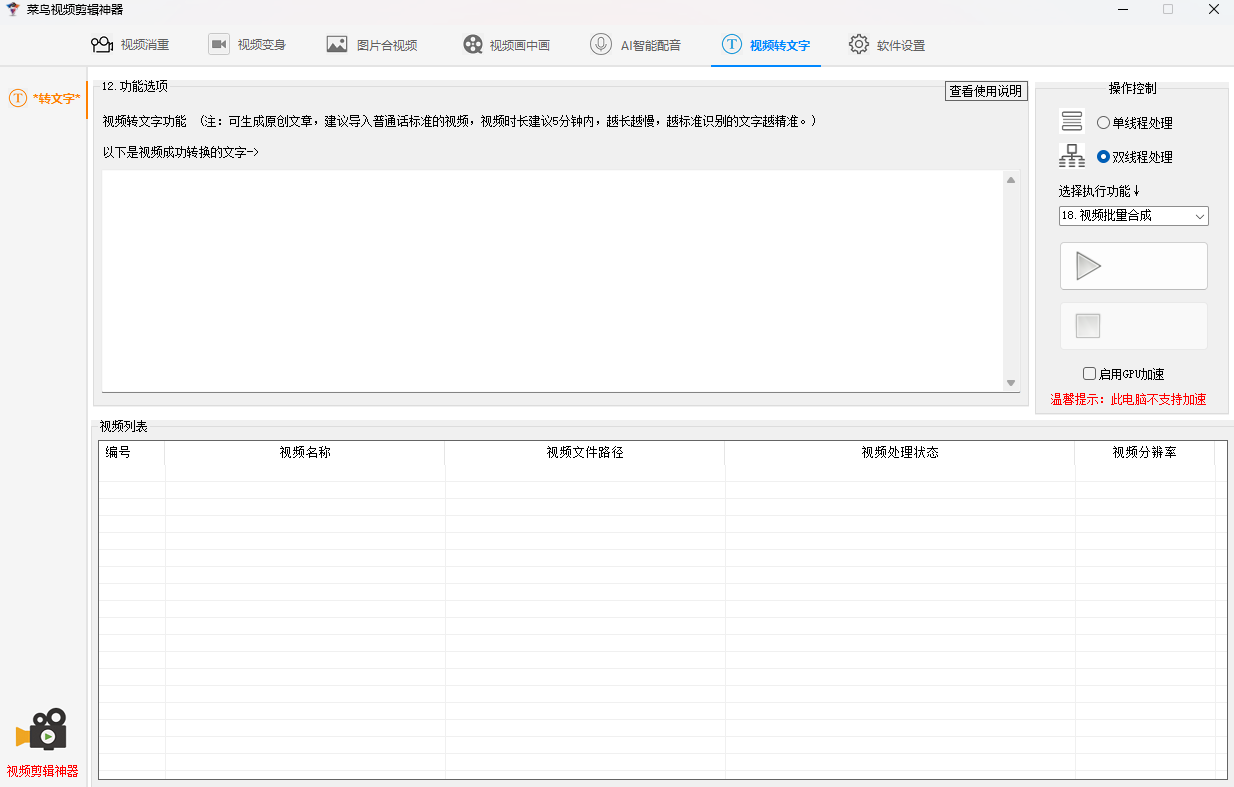Open the *转文字* sidebar item
Viewport: 1234px width, 787px height.
[x=44, y=98]
